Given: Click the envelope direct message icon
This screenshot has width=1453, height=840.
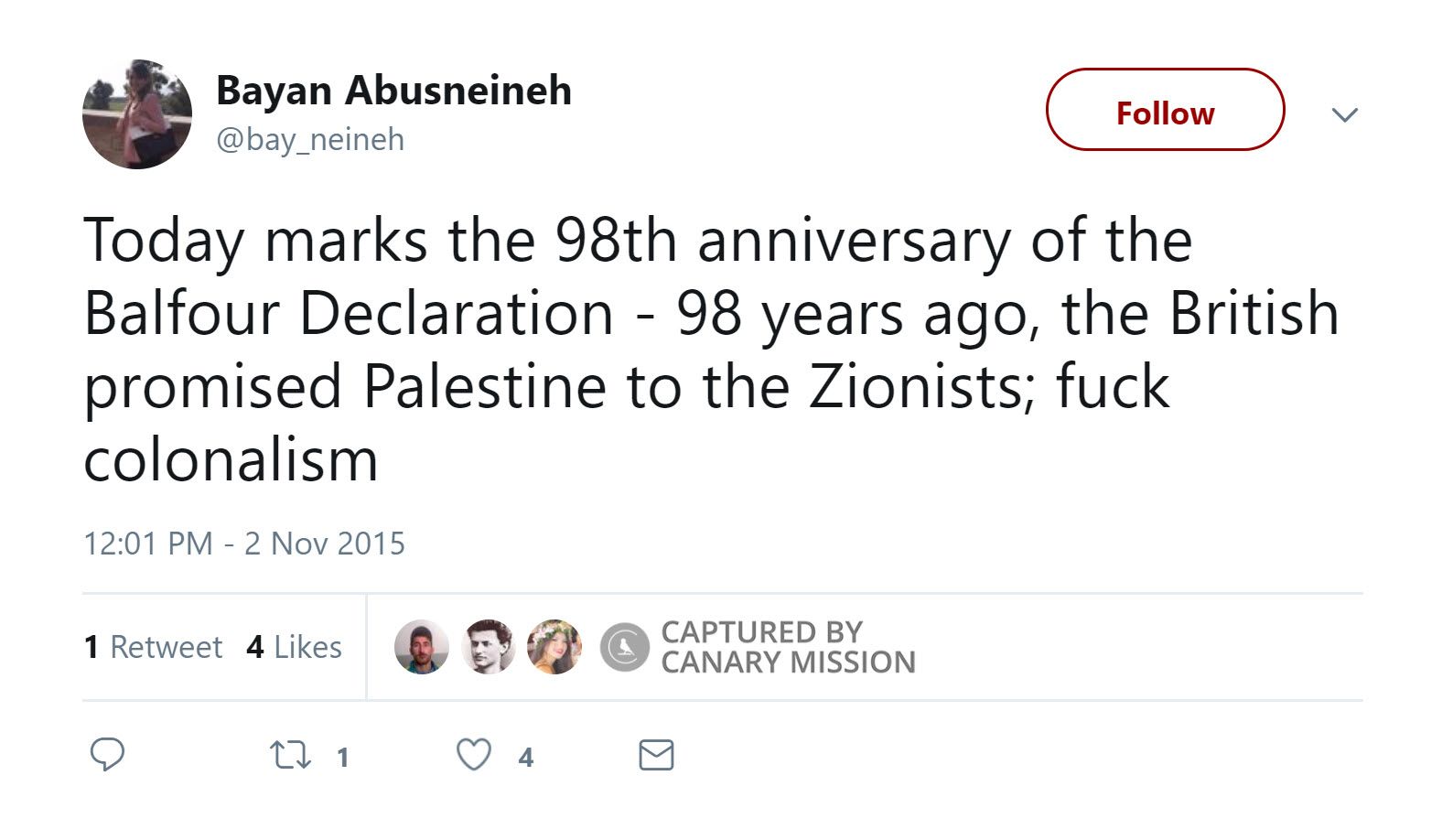Looking at the screenshot, I should (655, 756).
